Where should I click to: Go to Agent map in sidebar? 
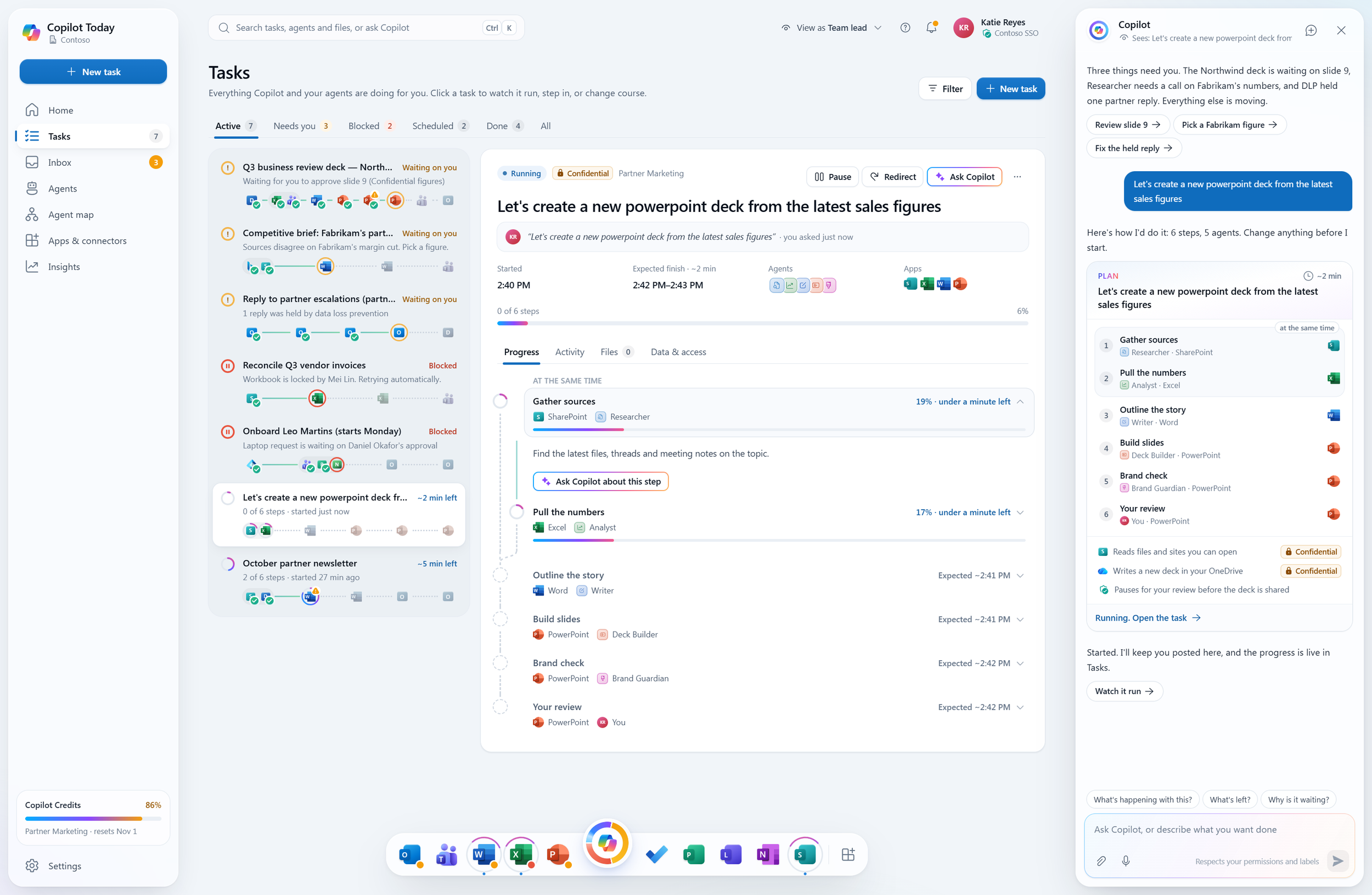click(x=93, y=215)
